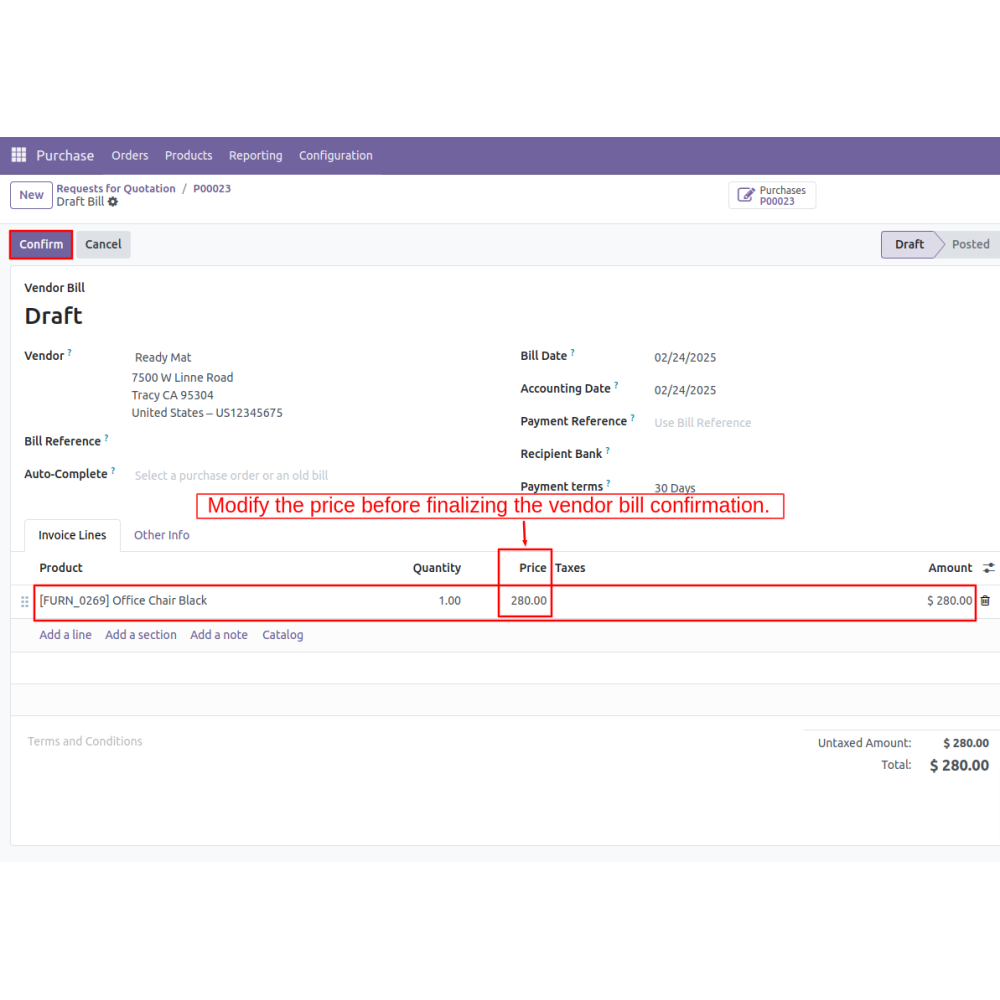Open Auto-Complete purchase order selector

231,476
